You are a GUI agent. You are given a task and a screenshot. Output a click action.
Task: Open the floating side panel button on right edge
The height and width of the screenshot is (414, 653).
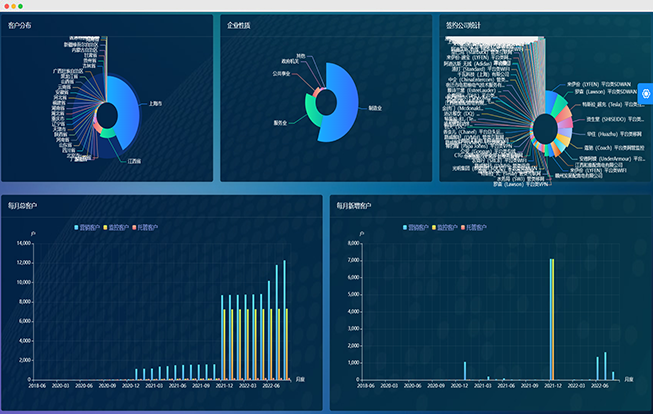tap(645, 94)
